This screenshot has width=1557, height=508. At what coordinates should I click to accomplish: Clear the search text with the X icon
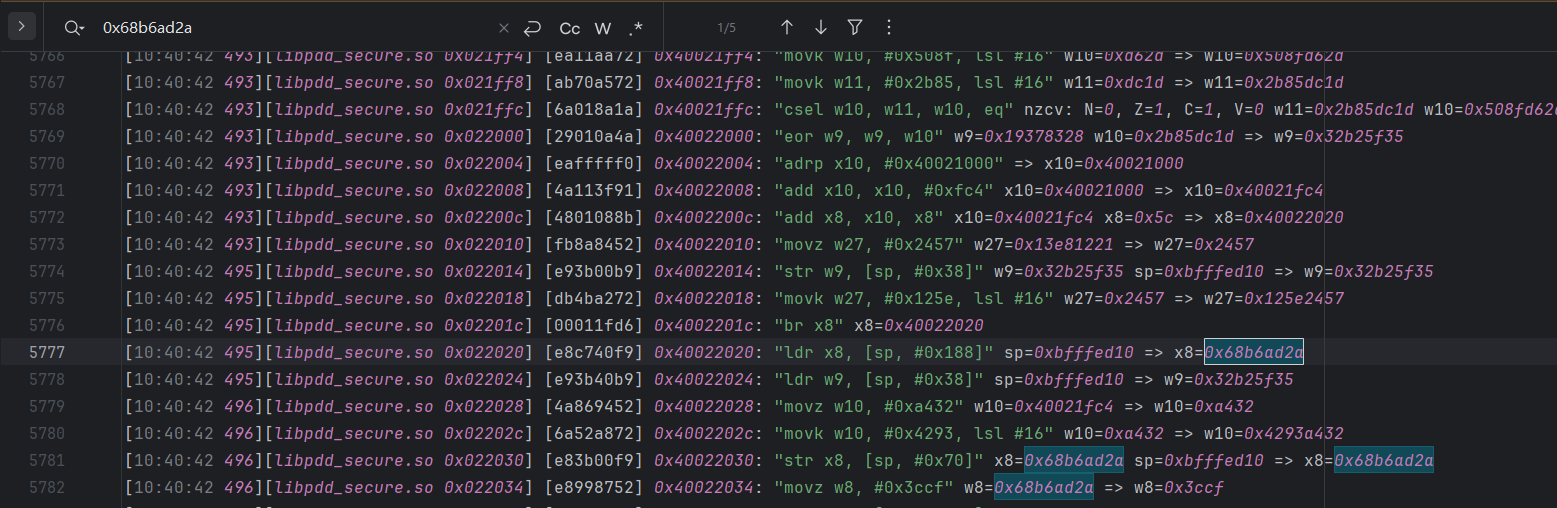coord(504,28)
